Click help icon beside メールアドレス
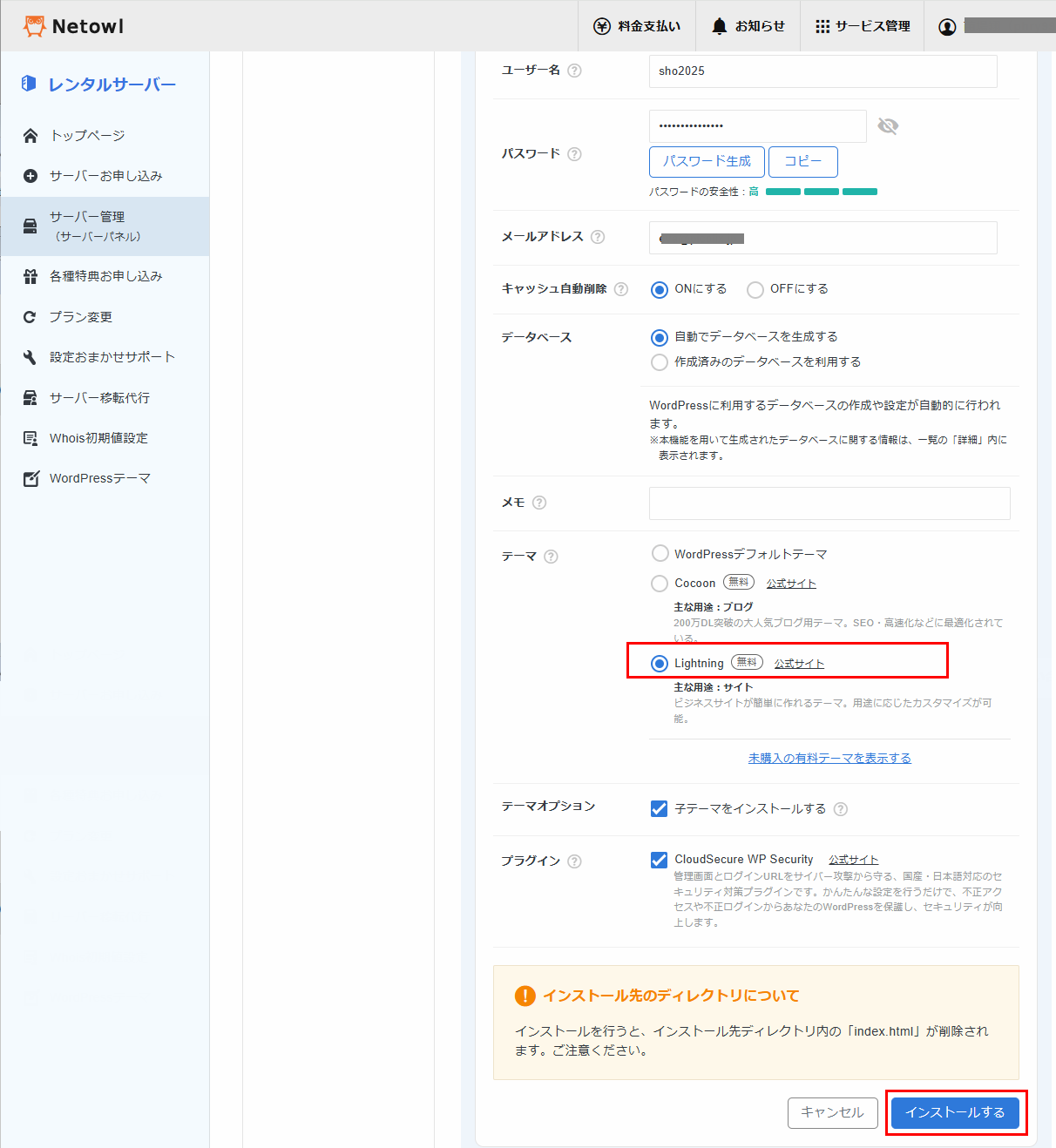The height and width of the screenshot is (1148, 1056). (x=598, y=237)
